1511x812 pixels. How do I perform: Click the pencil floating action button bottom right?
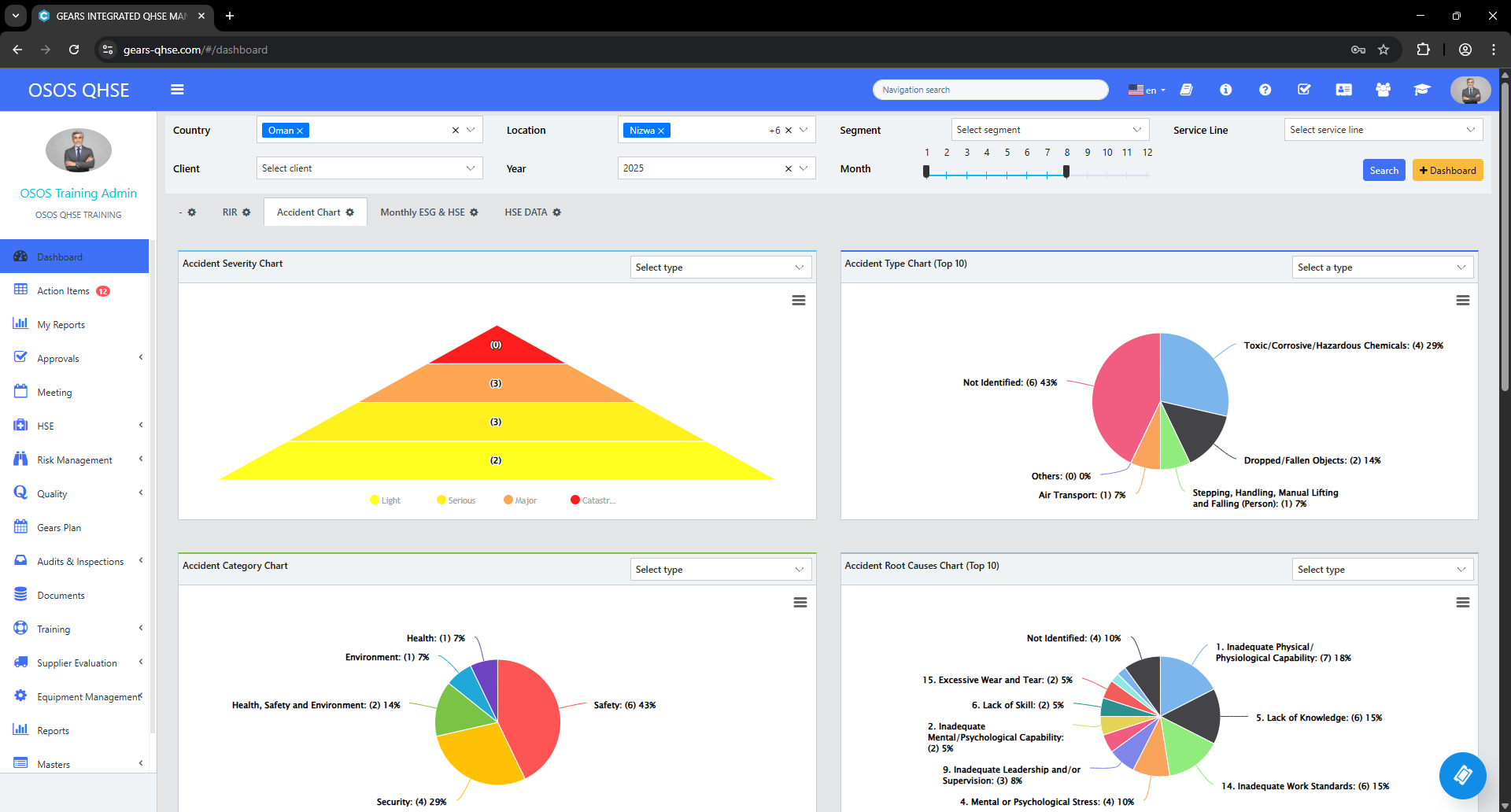pyautogui.click(x=1461, y=776)
